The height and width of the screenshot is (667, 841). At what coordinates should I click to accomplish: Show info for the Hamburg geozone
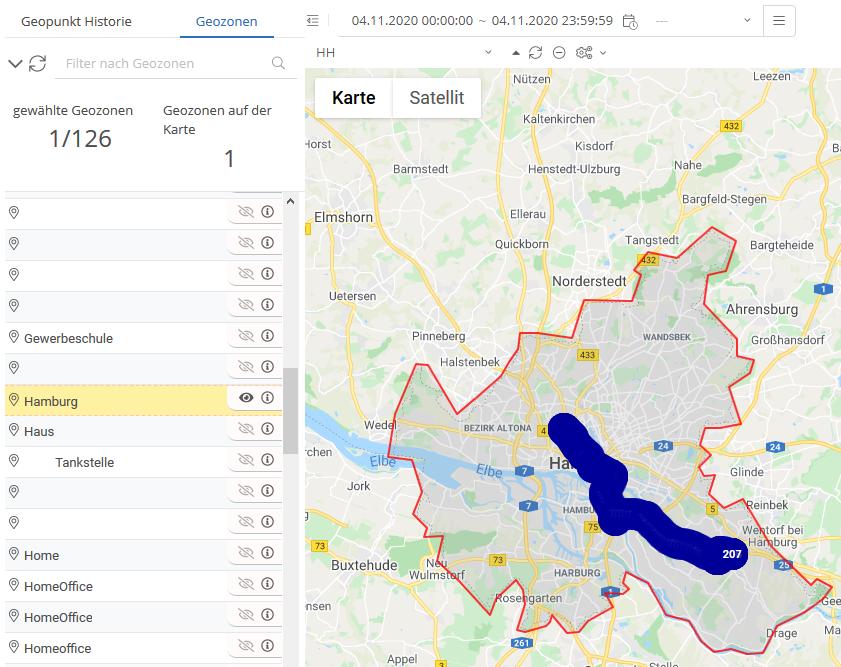(267, 398)
